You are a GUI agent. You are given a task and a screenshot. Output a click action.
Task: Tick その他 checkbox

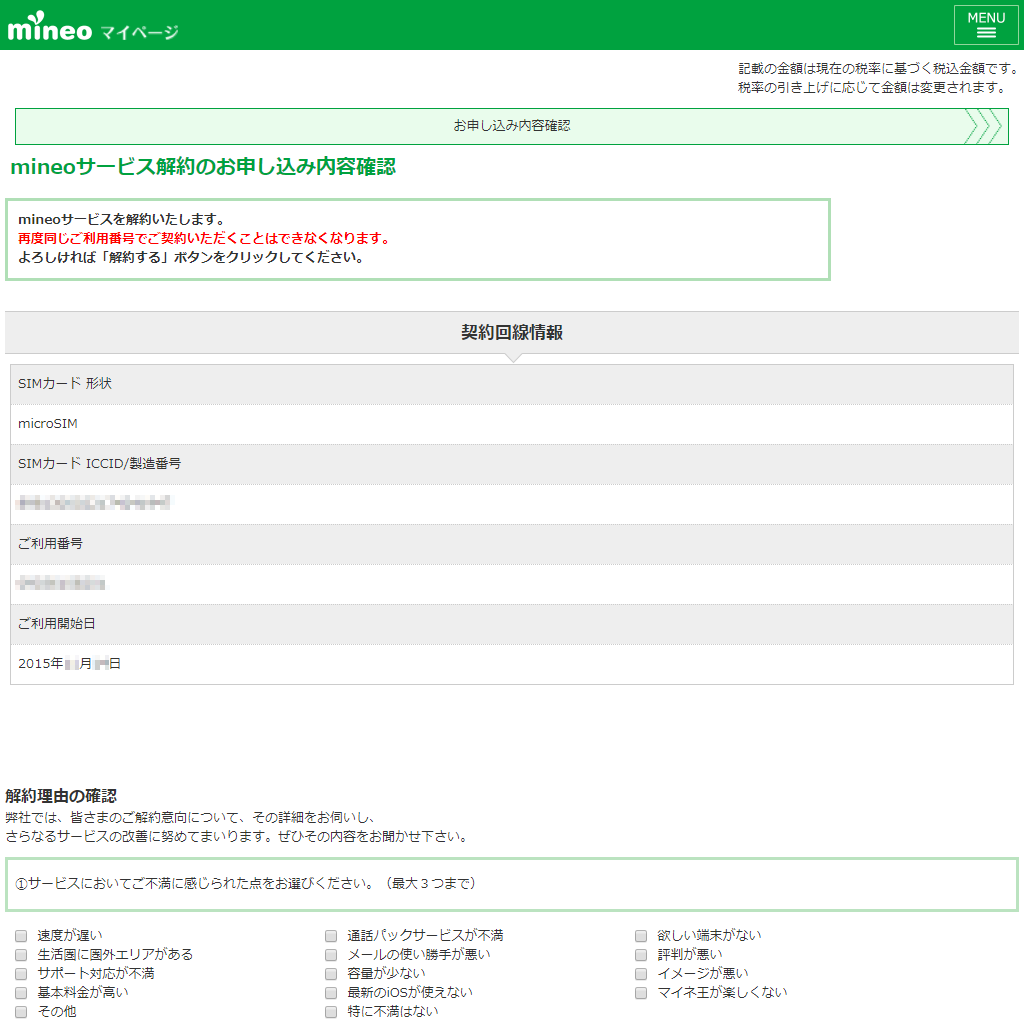pyautogui.click(x=22, y=1012)
